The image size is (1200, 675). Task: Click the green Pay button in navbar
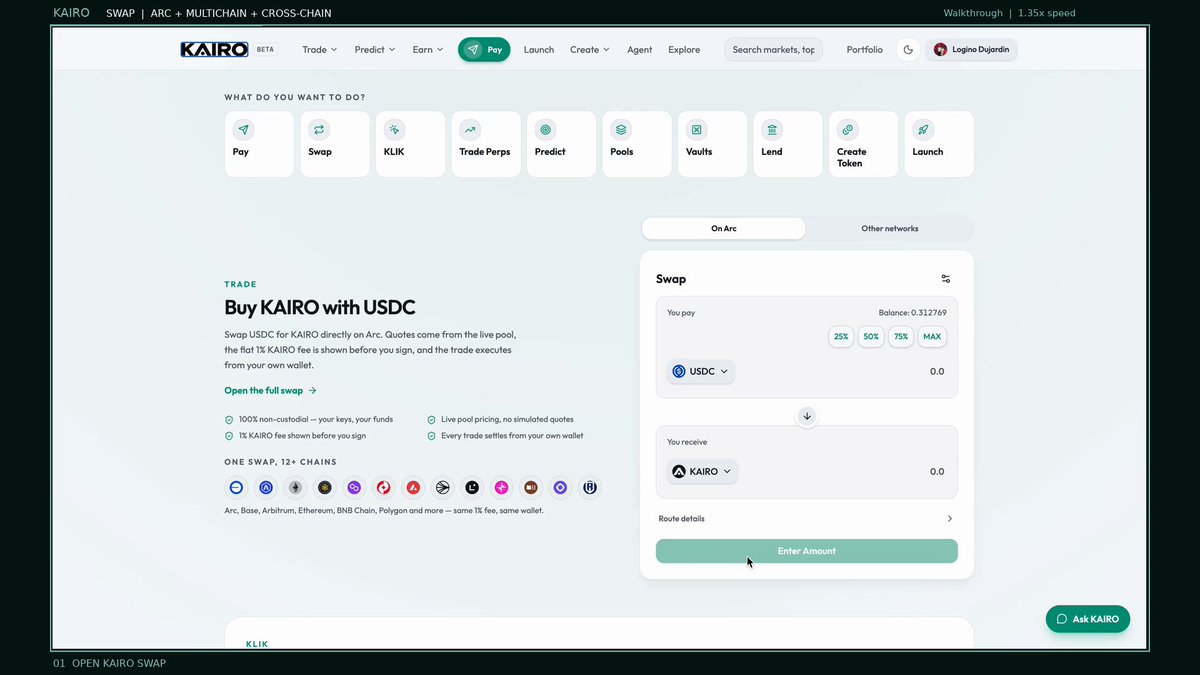tap(484, 49)
